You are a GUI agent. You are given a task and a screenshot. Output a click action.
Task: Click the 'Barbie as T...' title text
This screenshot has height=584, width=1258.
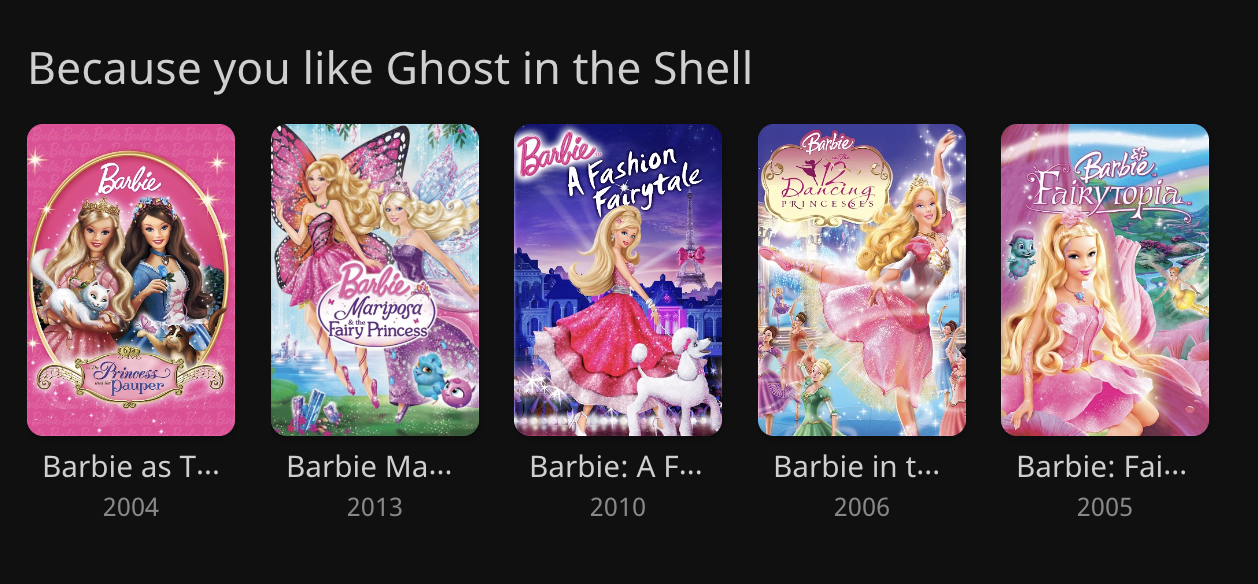[x=131, y=466]
